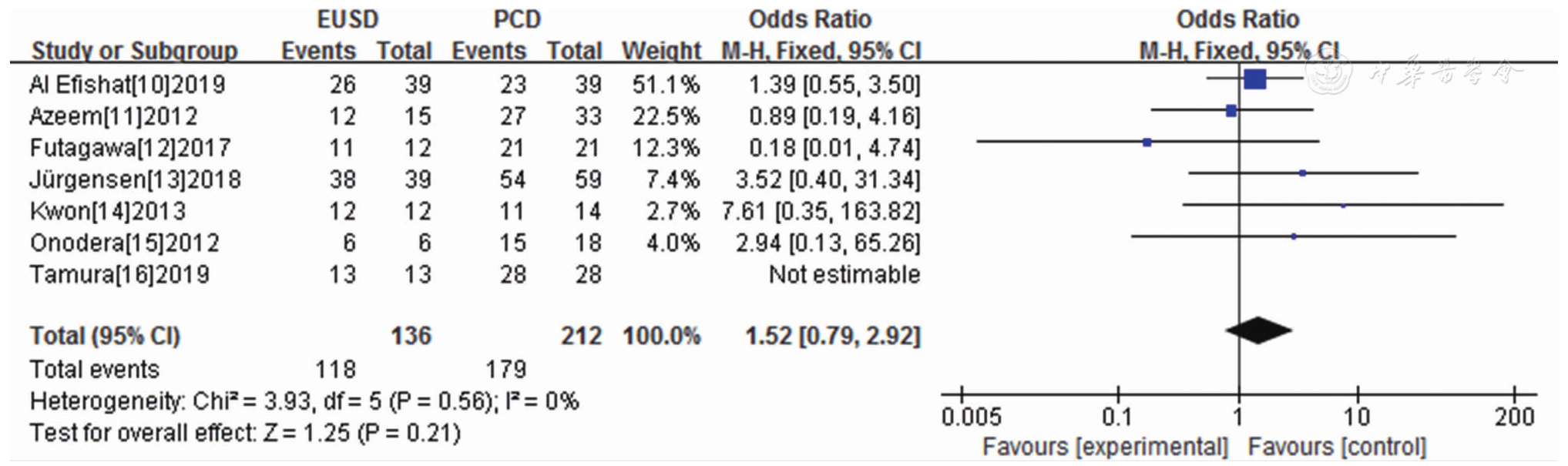Click the 'Favours [control]' axis label

1337,447
